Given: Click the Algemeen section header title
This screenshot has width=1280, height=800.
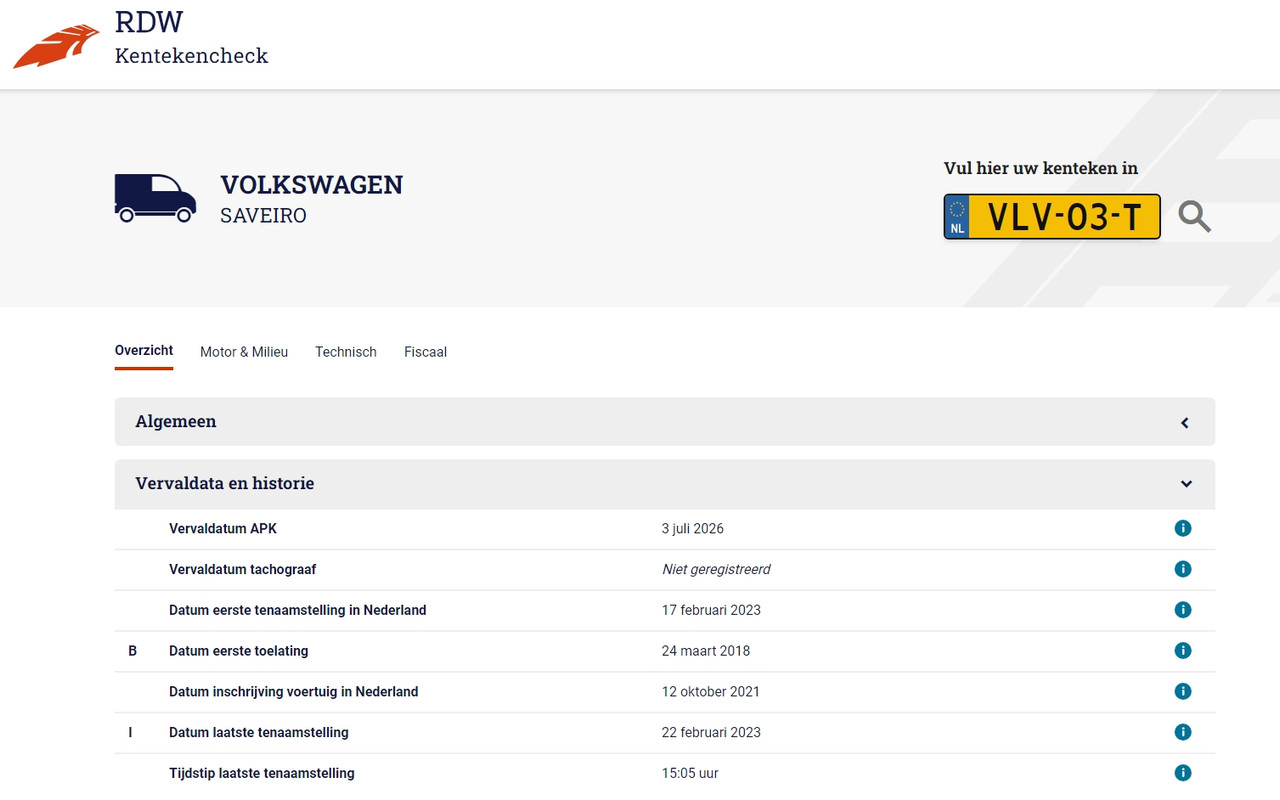Looking at the screenshot, I should click(176, 422).
